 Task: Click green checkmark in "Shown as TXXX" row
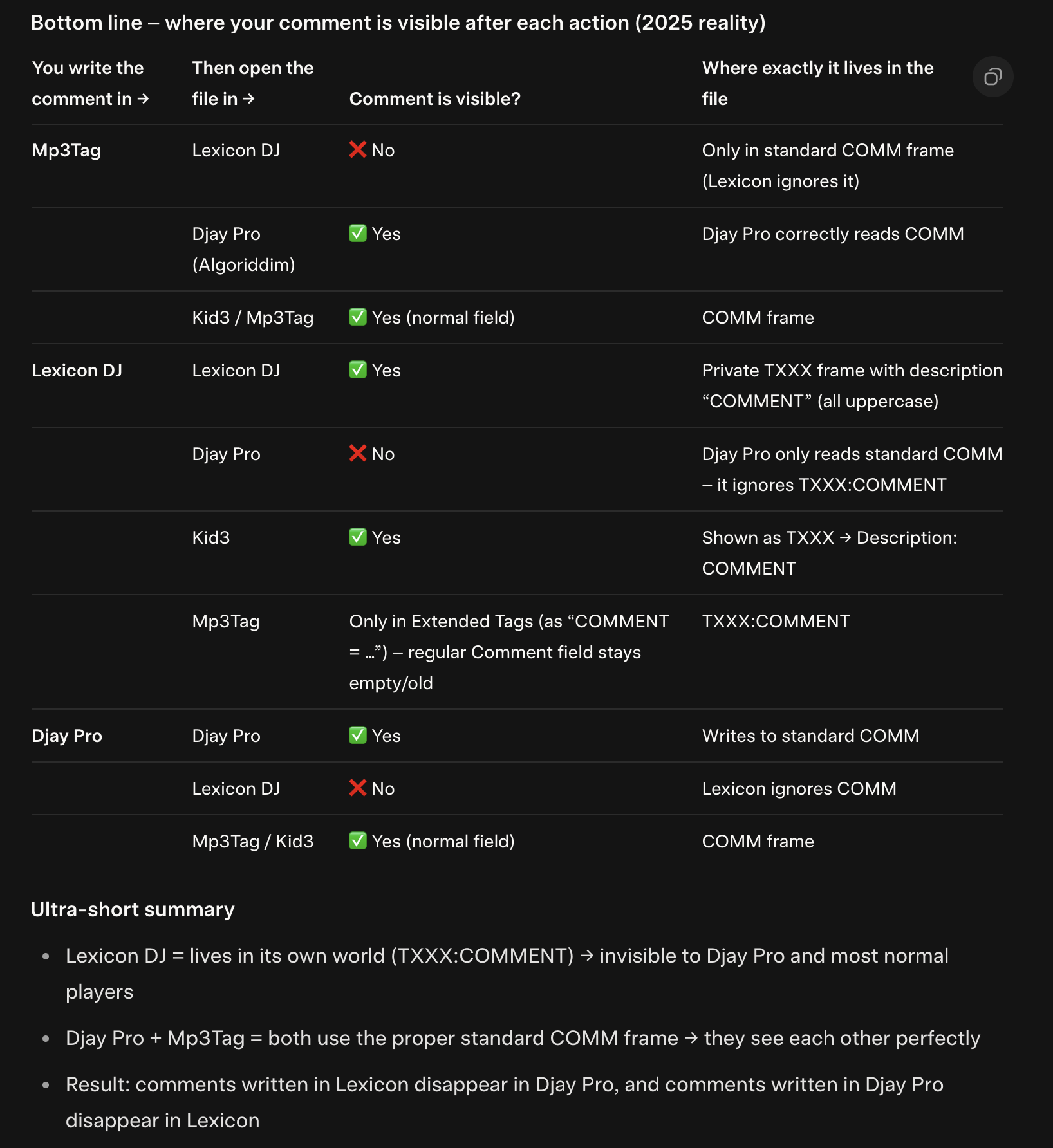[x=358, y=537]
